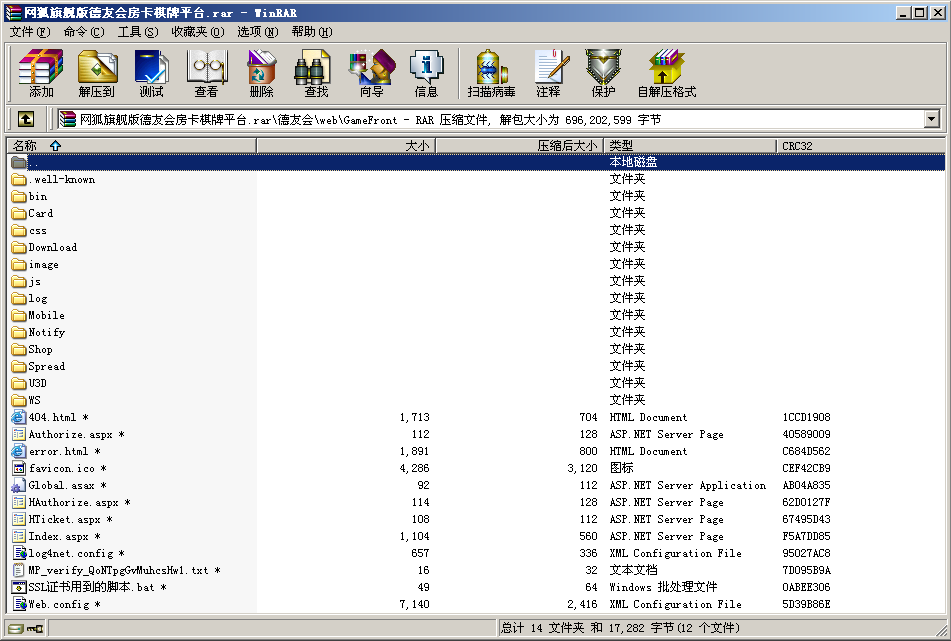Go up one folder level button
The image size is (951, 641).
[26, 119]
